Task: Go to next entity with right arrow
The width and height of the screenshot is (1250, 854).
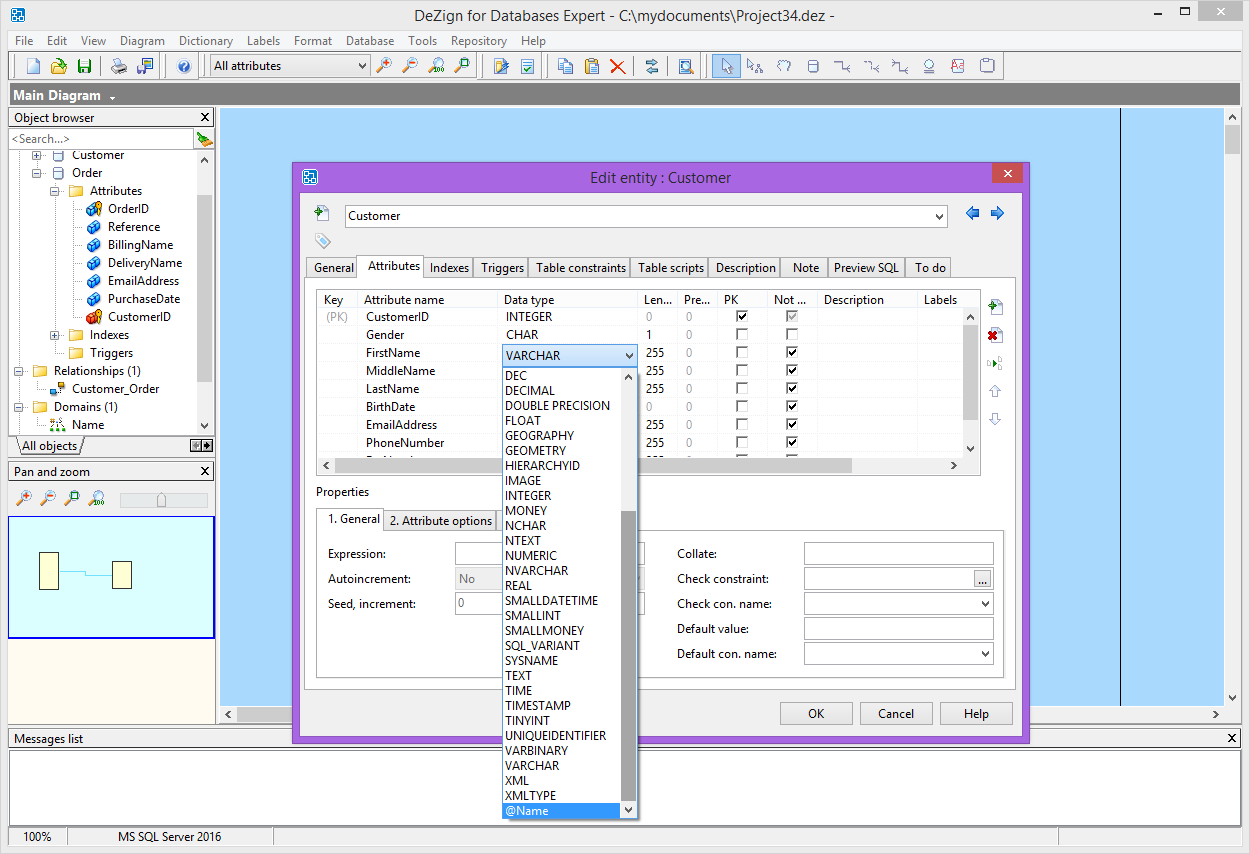Action: pyautogui.click(x=997, y=213)
